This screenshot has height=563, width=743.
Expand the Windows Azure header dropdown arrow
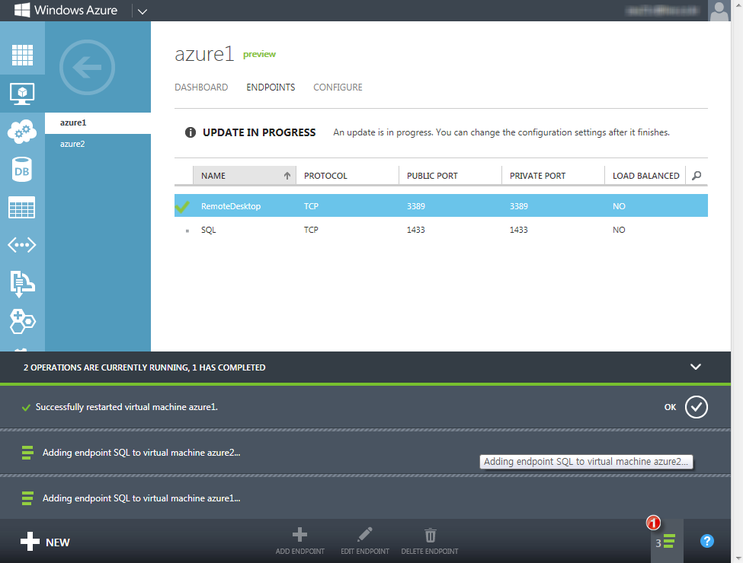click(142, 11)
